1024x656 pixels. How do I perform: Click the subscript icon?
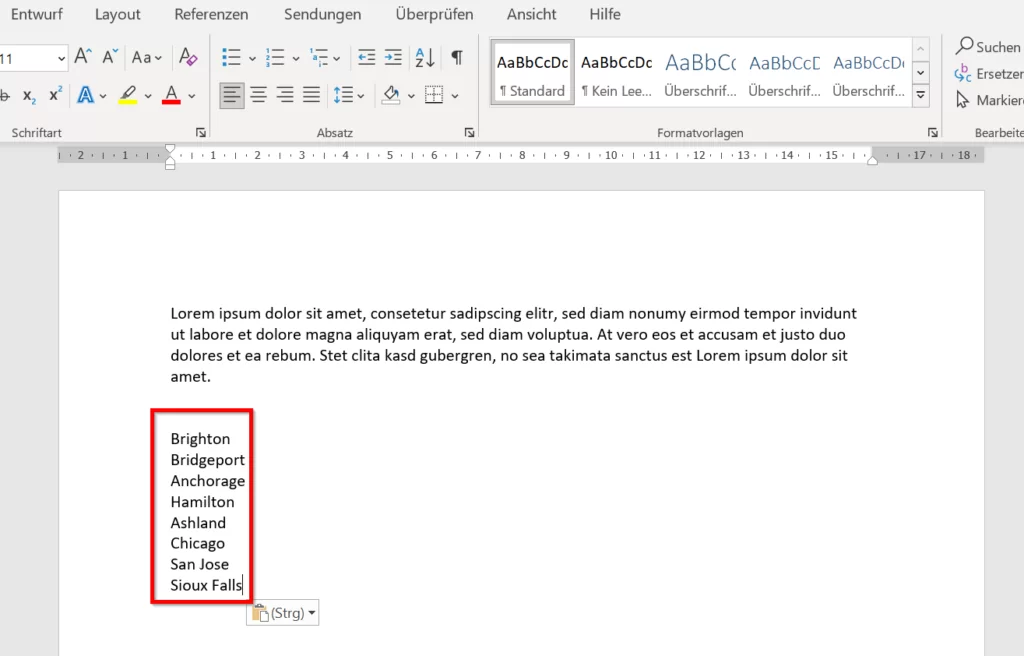[29, 95]
